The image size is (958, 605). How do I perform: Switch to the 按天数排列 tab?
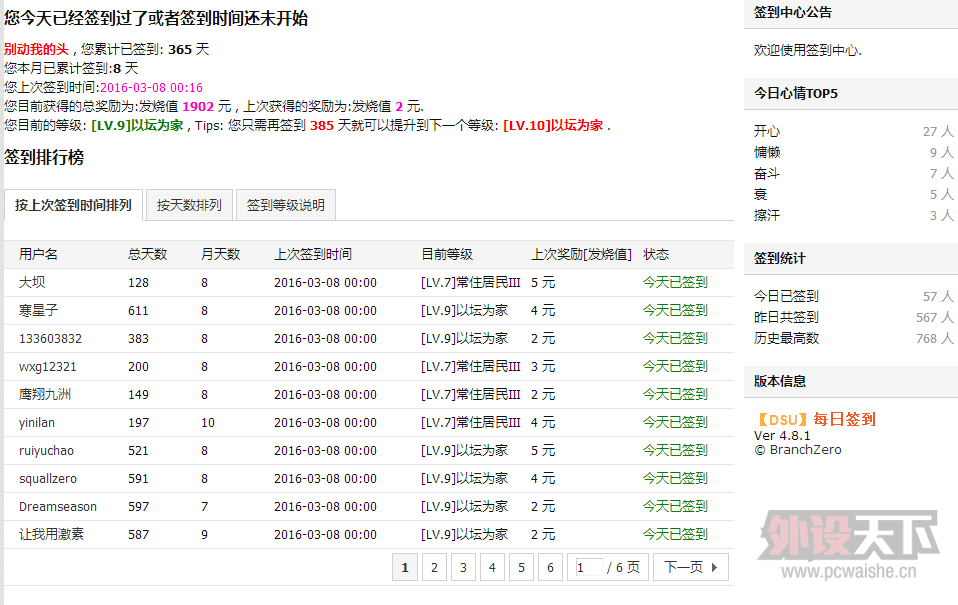[x=189, y=205]
